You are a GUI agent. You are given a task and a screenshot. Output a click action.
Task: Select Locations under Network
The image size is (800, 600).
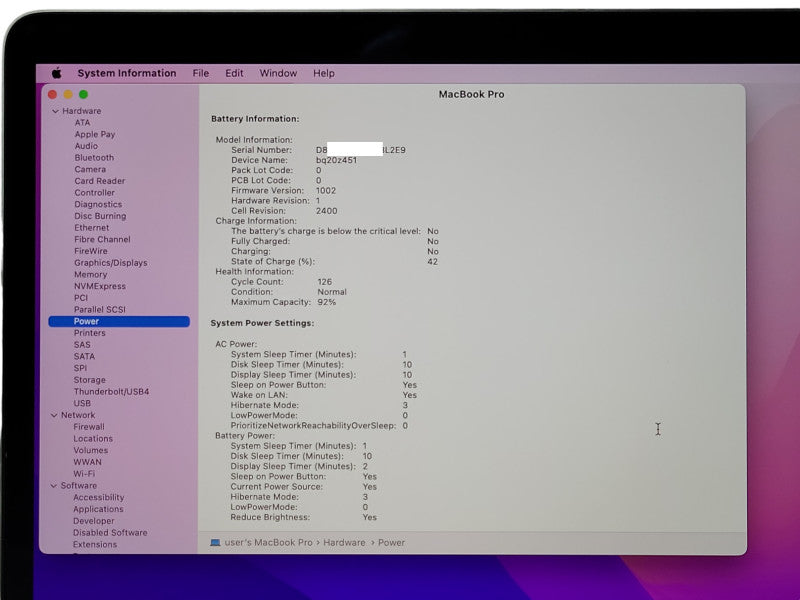[x=93, y=439]
